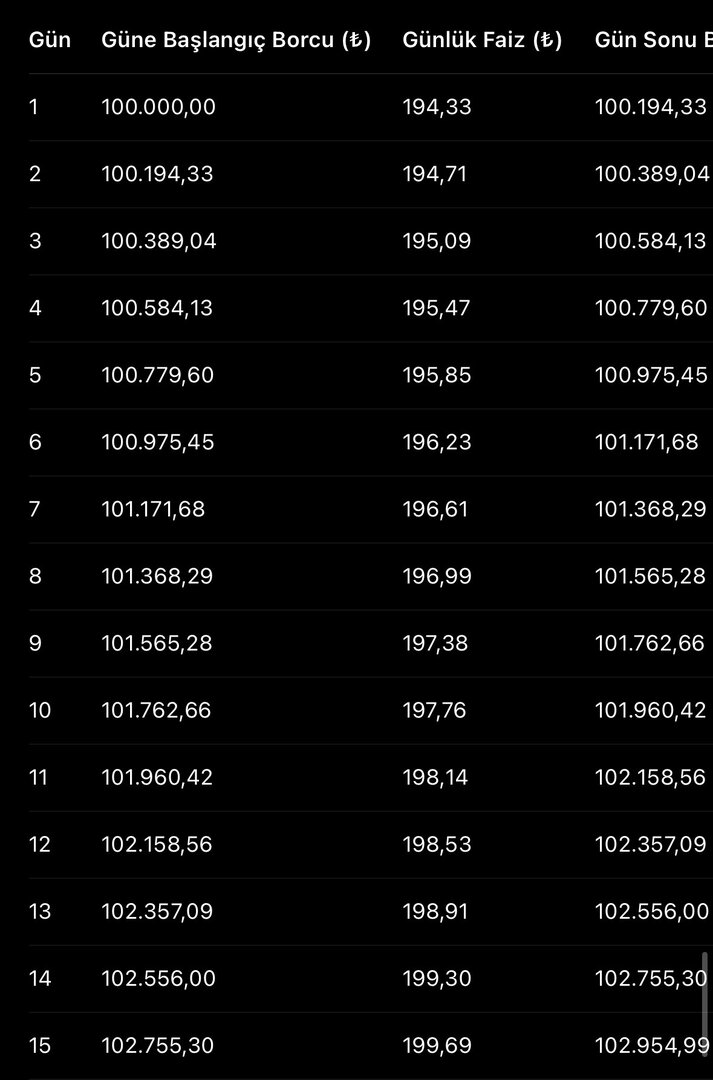
Task: Select interest value 199,30 on day 14
Action: pos(437,978)
